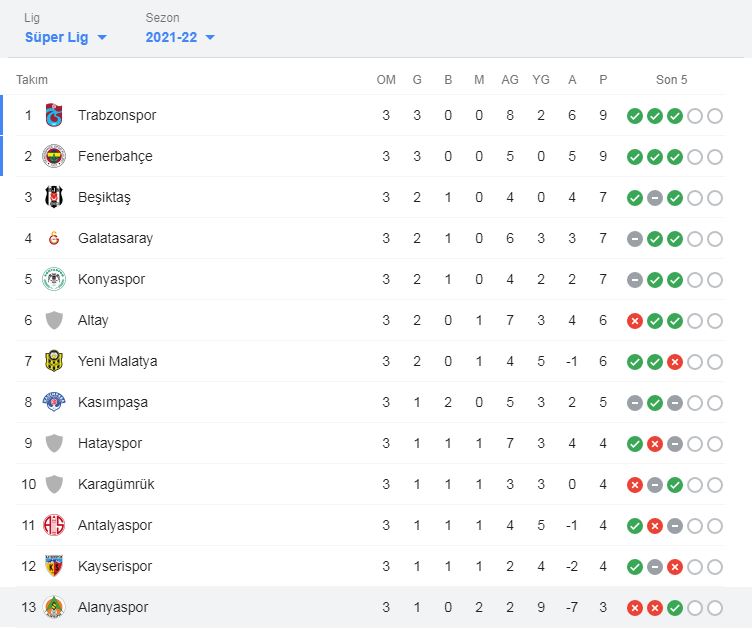Open the Kasımpaşa team row
The width and height of the screenshot is (752, 630).
click(x=112, y=402)
